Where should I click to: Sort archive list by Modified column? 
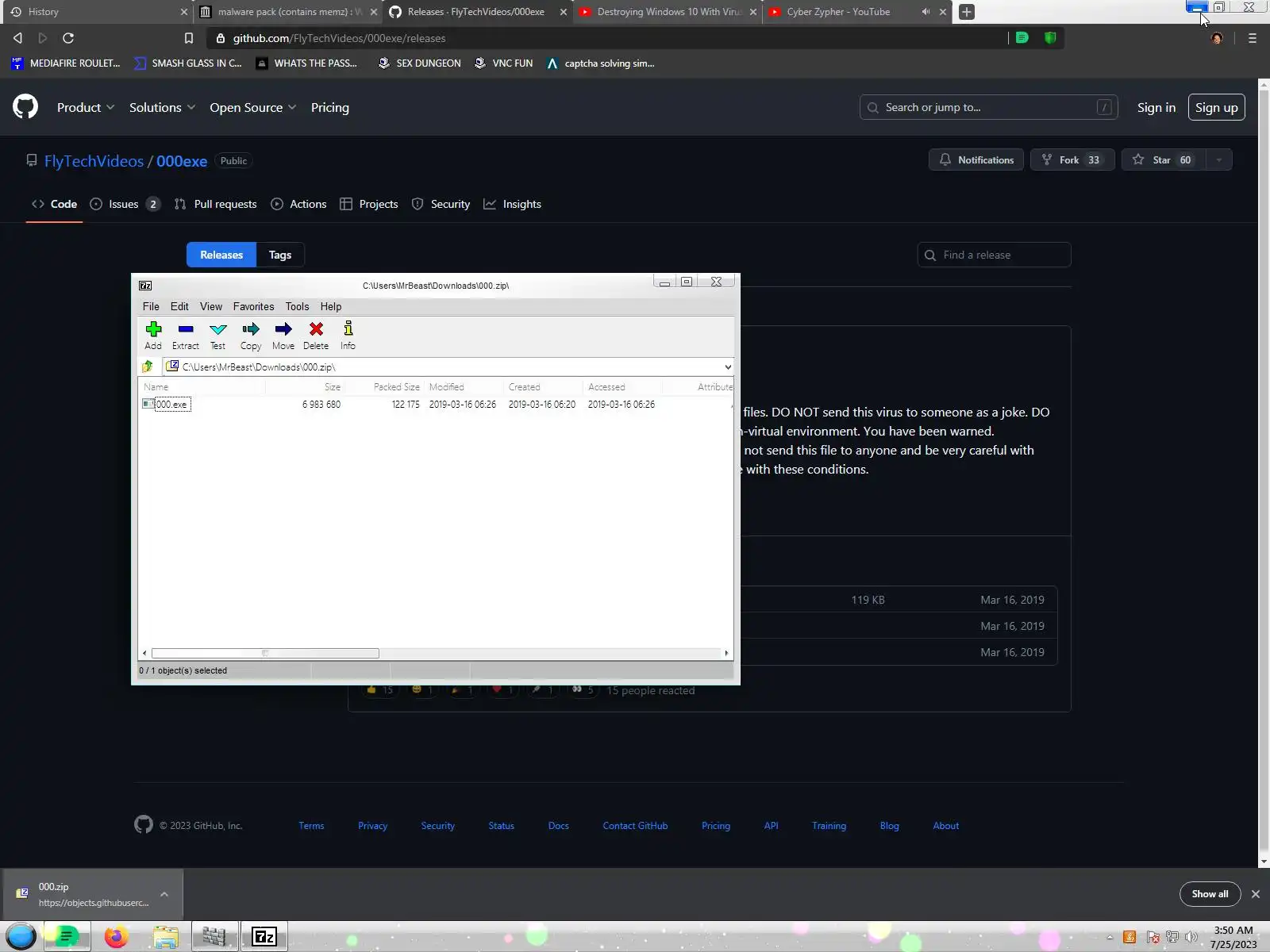click(447, 387)
